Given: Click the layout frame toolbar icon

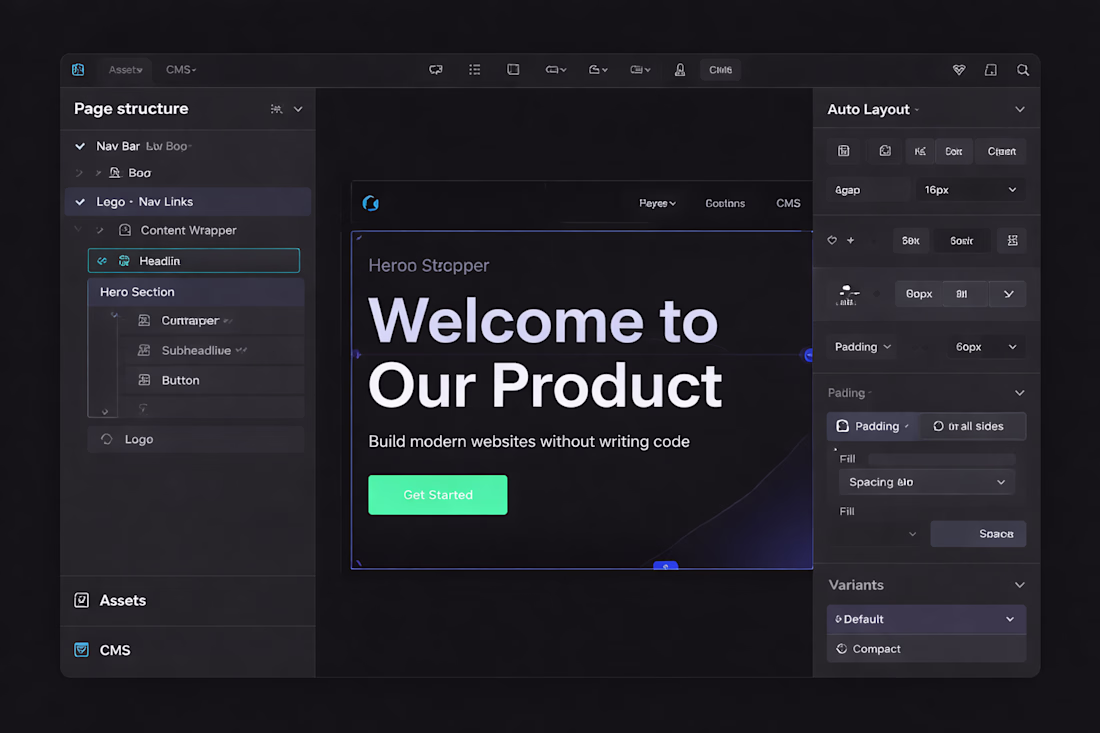Looking at the screenshot, I should coord(514,69).
